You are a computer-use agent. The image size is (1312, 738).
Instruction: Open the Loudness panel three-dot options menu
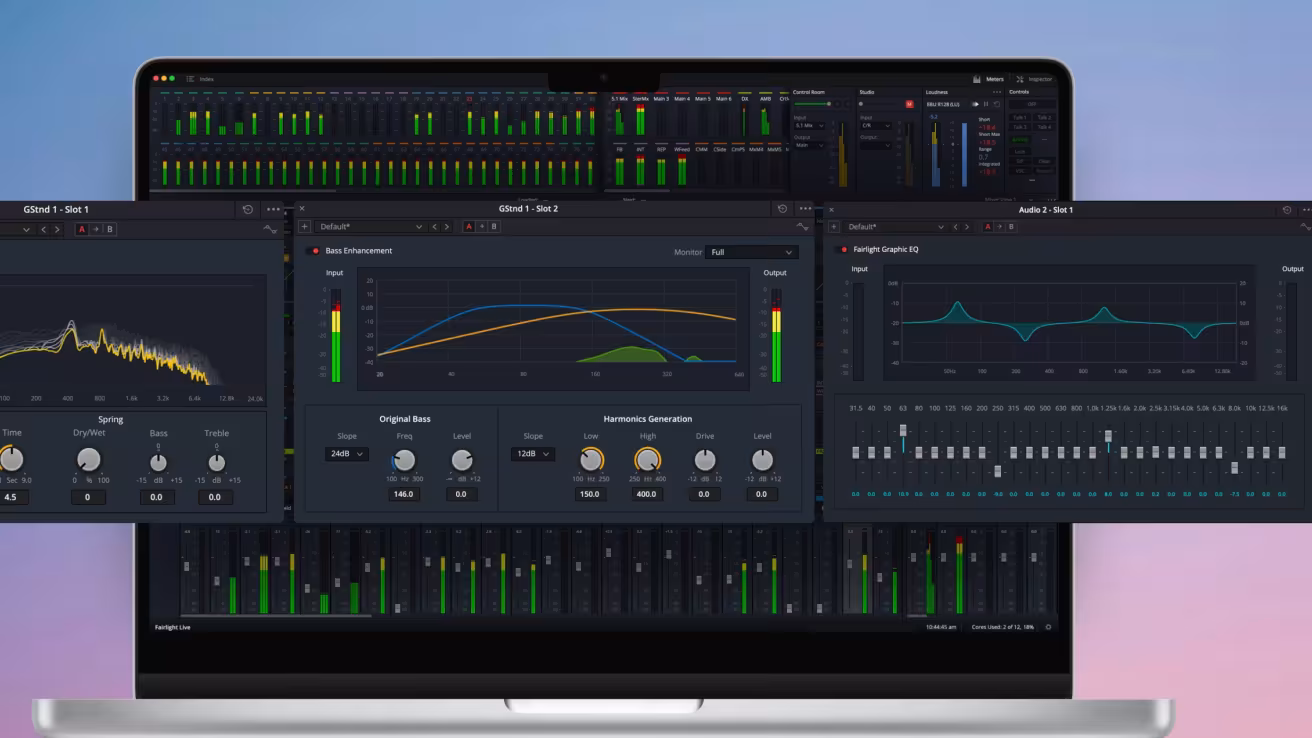pyautogui.click(x=997, y=92)
